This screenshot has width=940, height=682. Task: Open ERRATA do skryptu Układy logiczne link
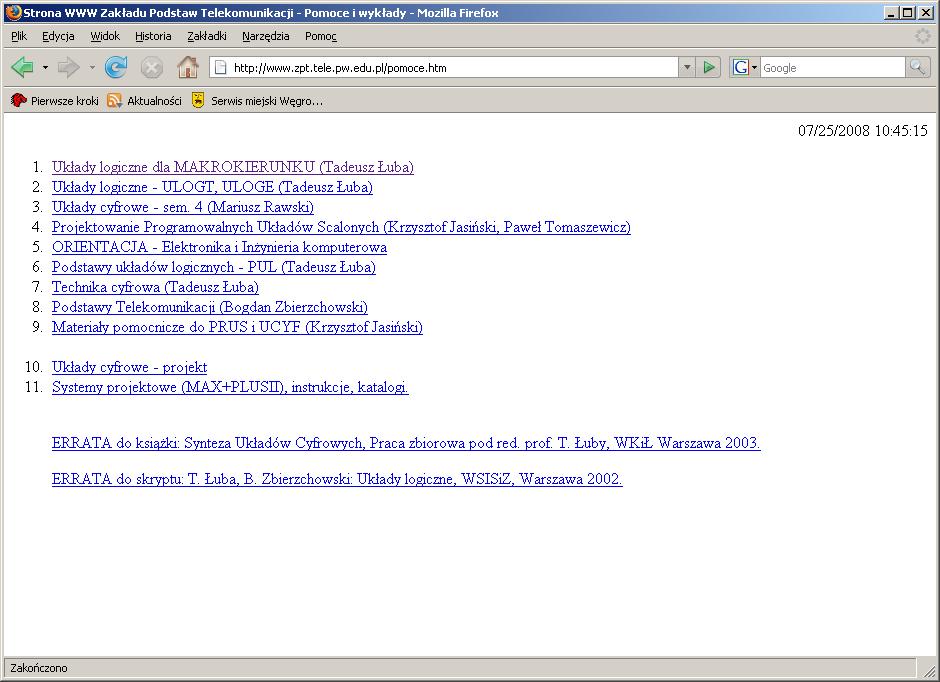click(x=337, y=479)
